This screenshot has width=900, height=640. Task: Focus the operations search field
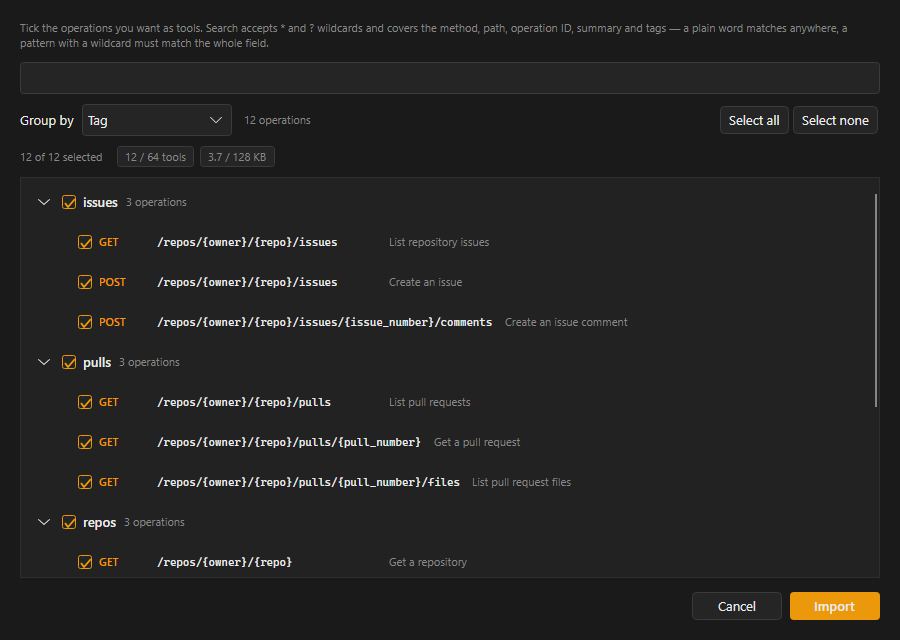449,78
